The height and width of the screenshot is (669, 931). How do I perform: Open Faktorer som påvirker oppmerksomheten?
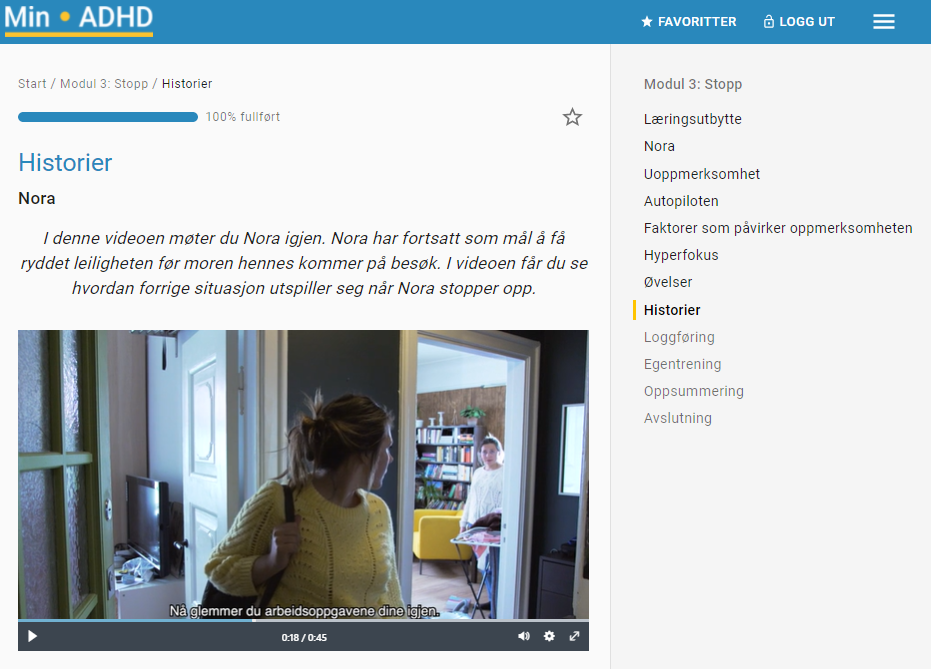pyautogui.click(x=778, y=228)
